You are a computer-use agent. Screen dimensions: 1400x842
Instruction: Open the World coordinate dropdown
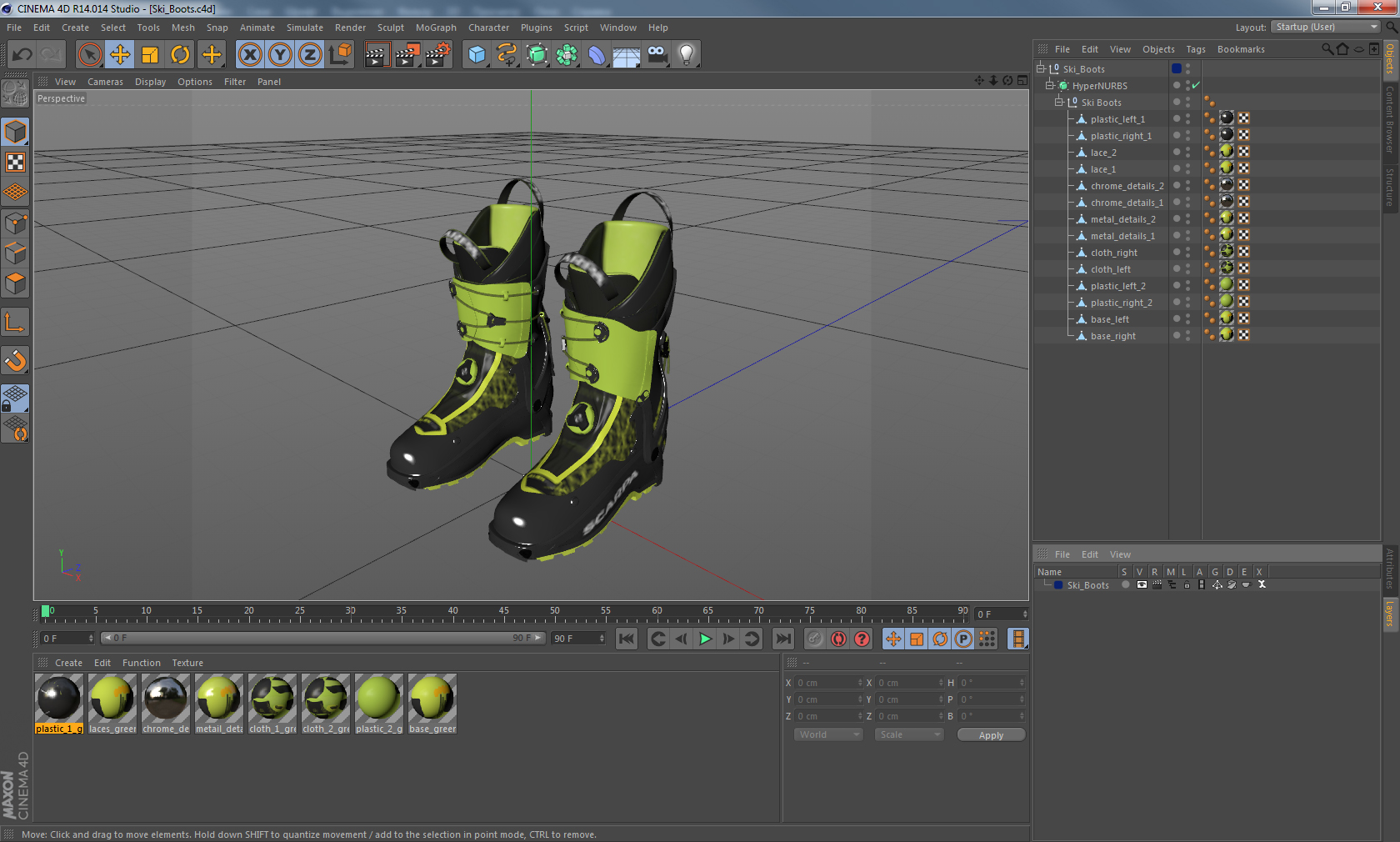[x=828, y=734]
